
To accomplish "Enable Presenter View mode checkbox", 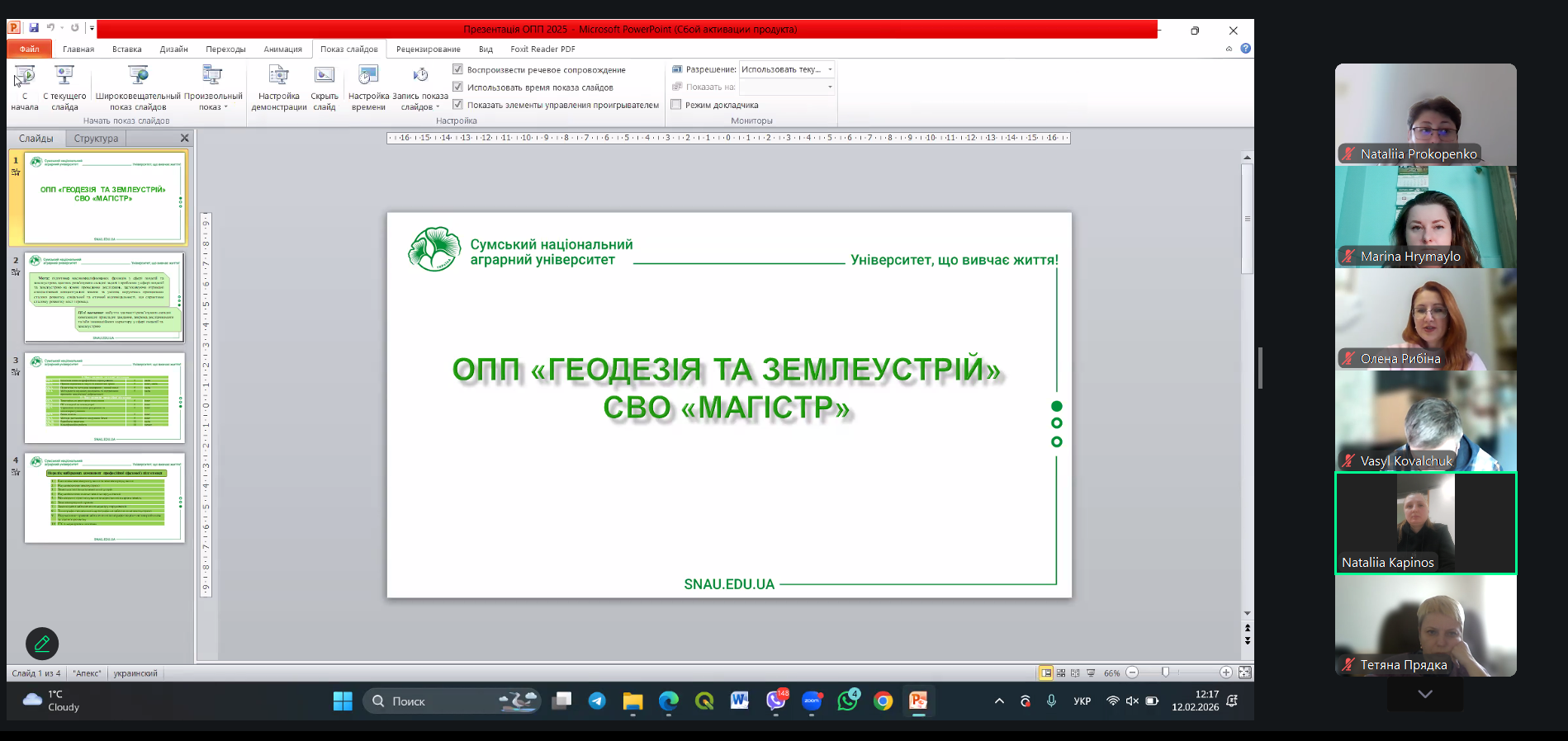I will click(x=676, y=105).
